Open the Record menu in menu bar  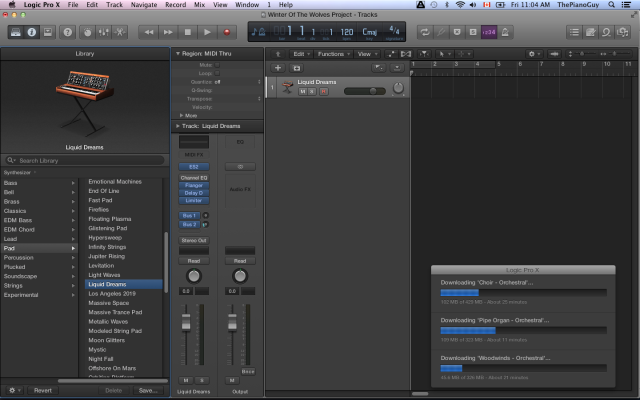point(176,4)
